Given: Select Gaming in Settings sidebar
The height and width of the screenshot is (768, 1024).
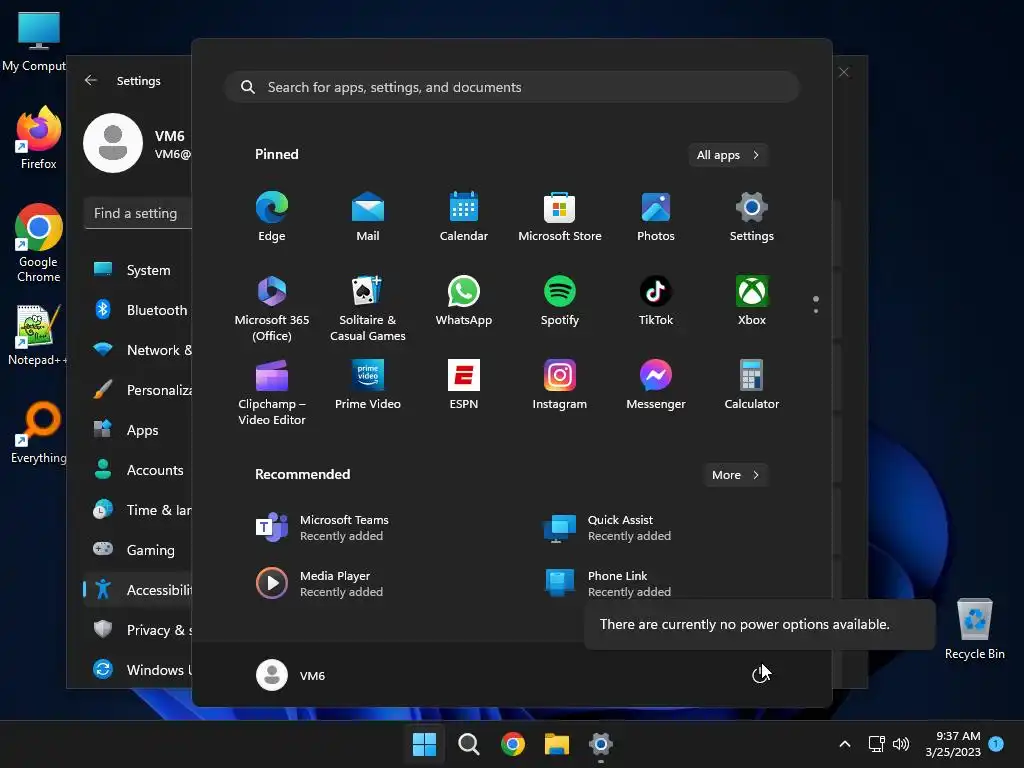Looking at the screenshot, I should [x=138, y=550].
